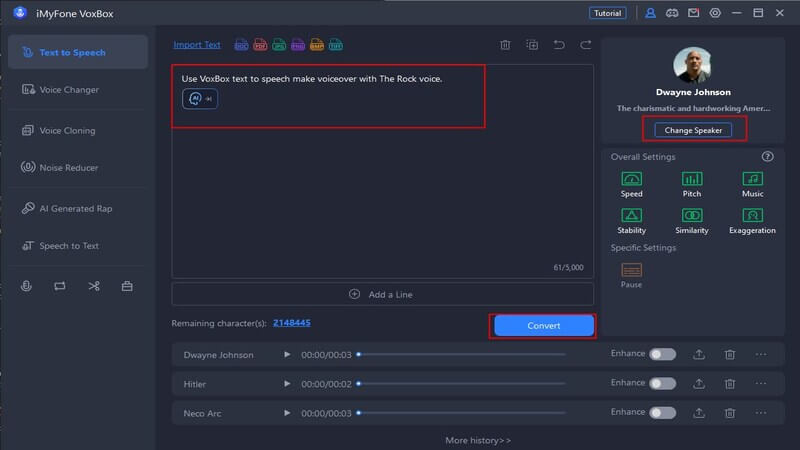Click the add-block icon above the editor

pos(532,45)
